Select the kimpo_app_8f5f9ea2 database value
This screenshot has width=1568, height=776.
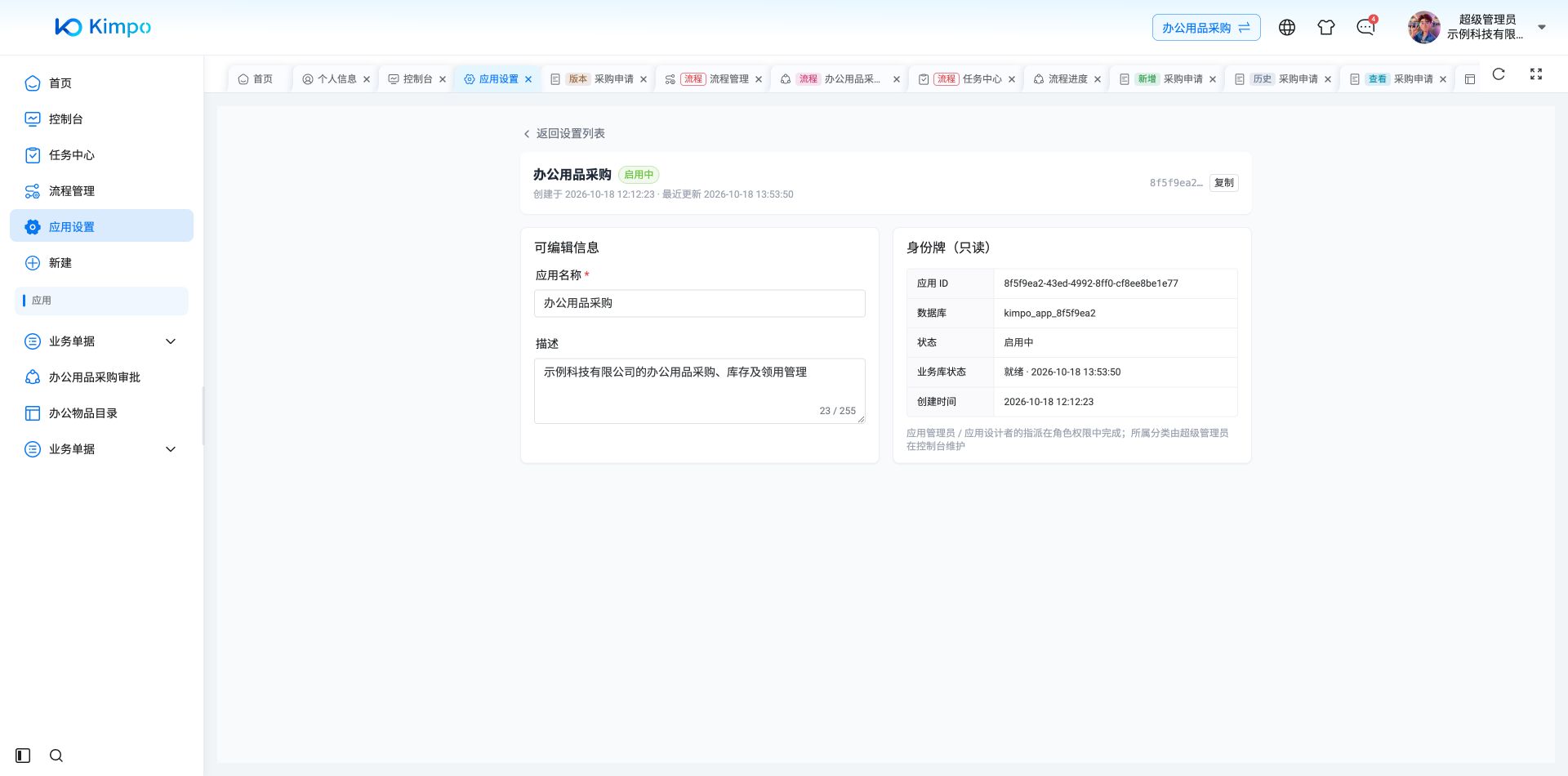[1049, 314]
